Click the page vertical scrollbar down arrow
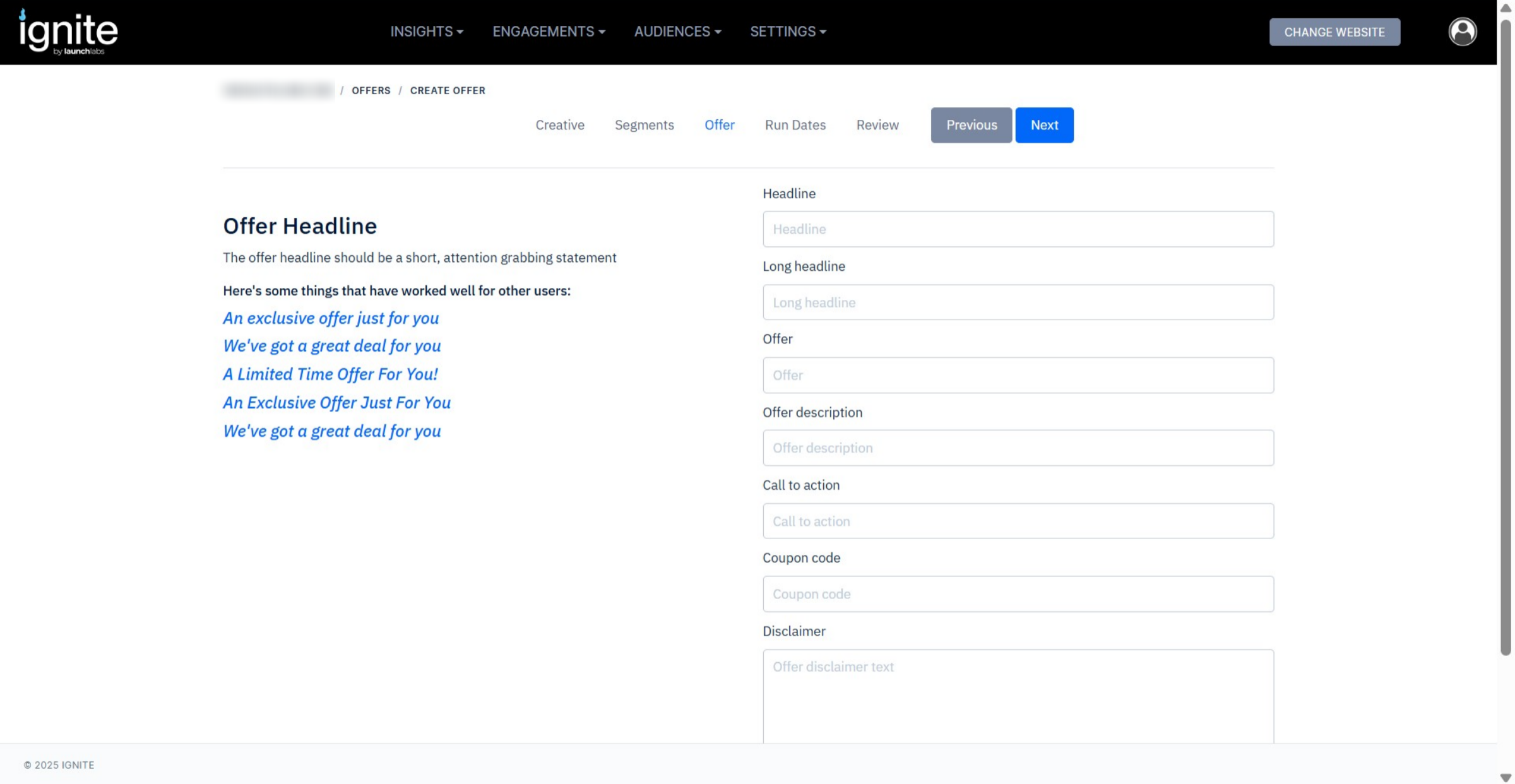Screen dimensions: 1515x784 tap(1506, 778)
